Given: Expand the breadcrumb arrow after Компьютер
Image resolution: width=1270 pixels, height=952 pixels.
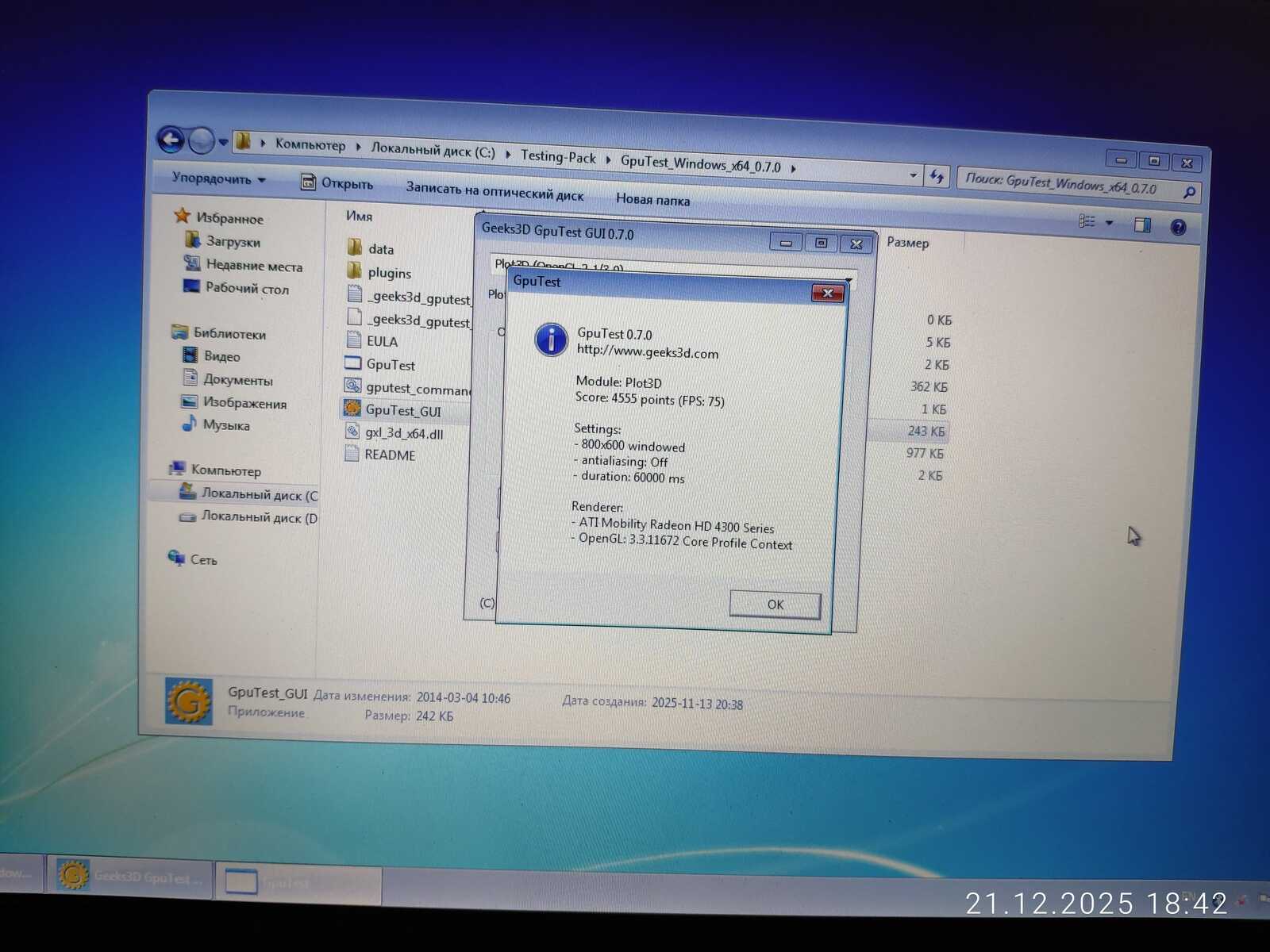Looking at the screenshot, I should [x=358, y=147].
